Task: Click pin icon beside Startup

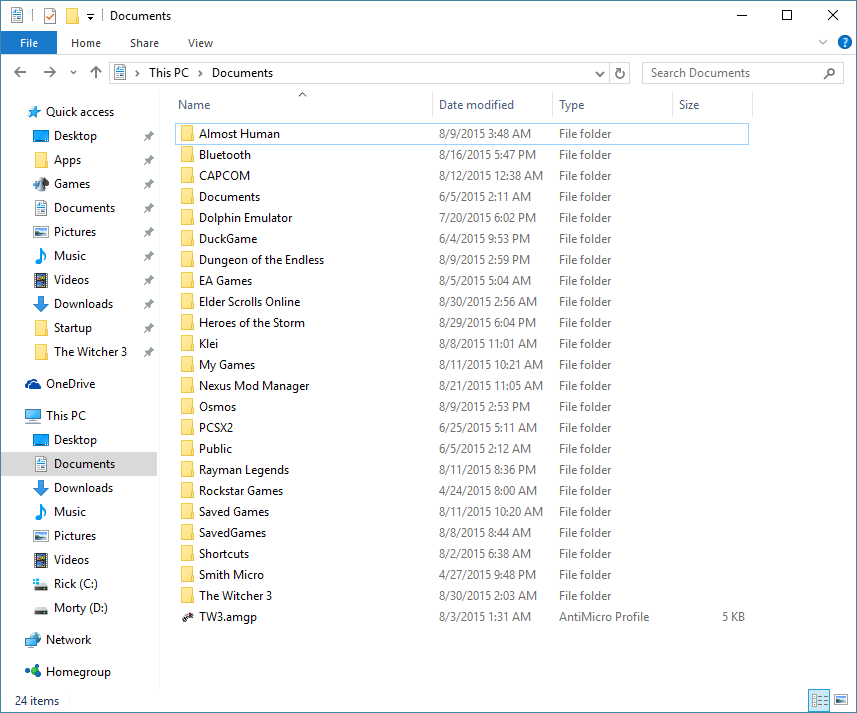Action: pyautogui.click(x=149, y=328)
